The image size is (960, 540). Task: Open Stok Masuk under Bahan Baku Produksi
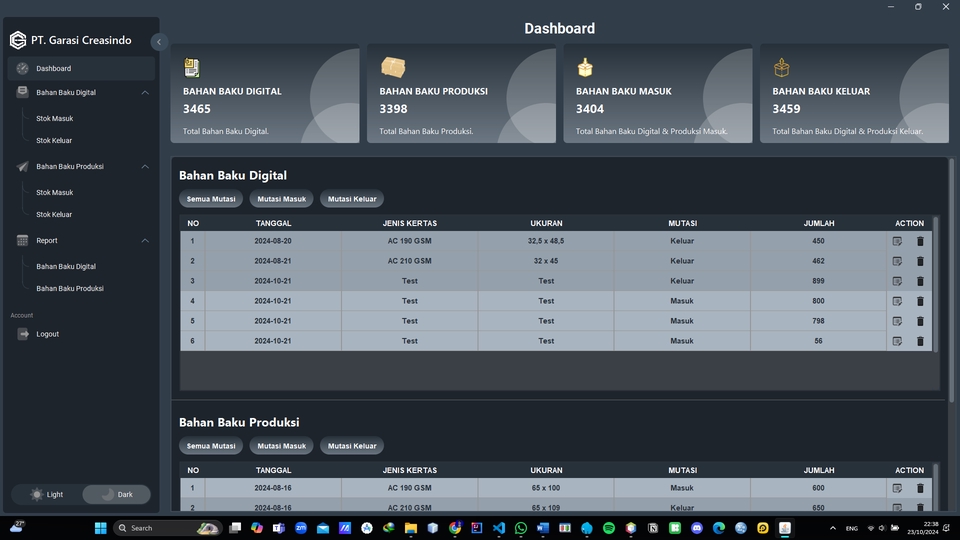[54, 192]
